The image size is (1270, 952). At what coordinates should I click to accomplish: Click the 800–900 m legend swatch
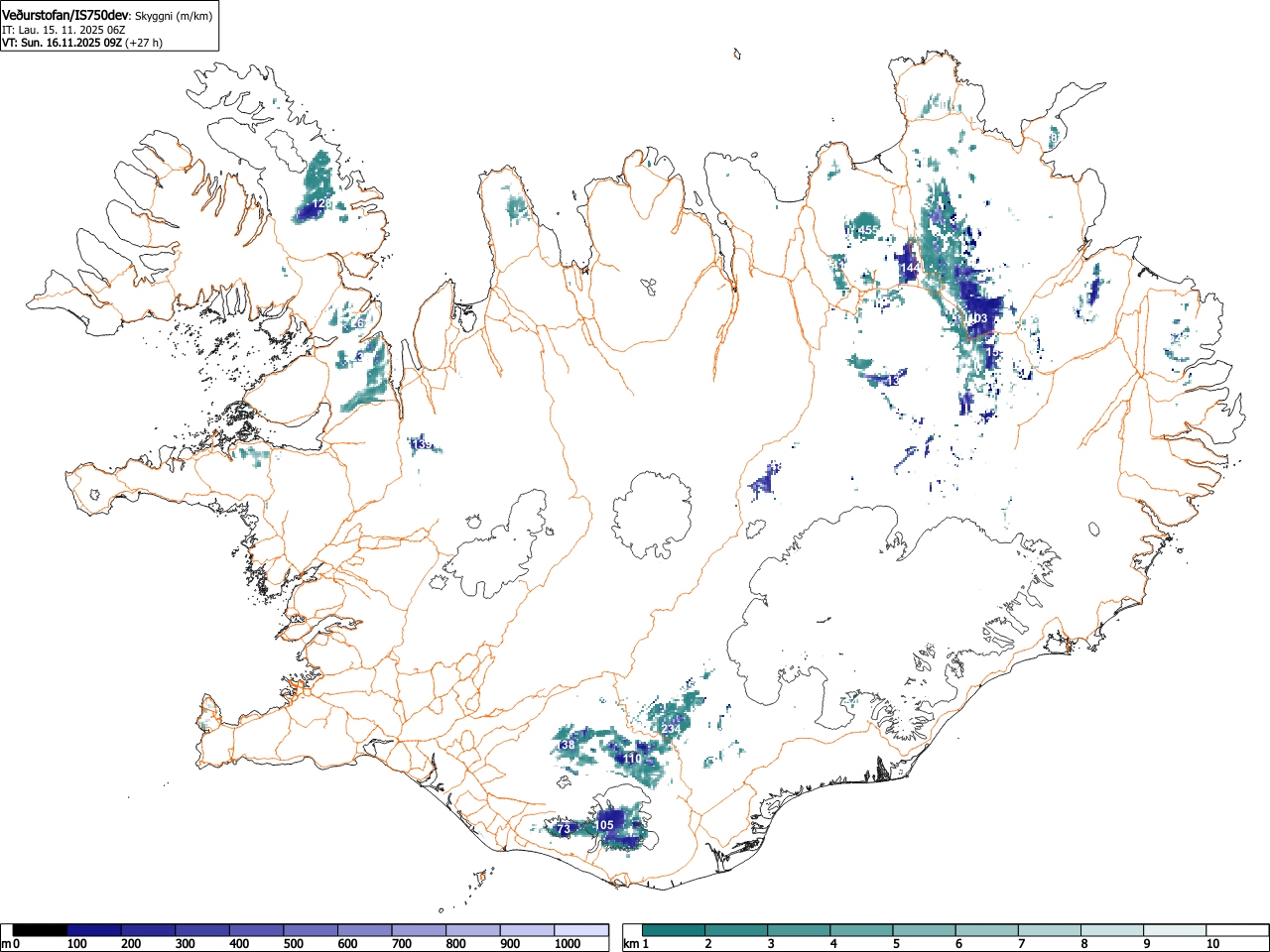pyautogui.click(x=473, y=930)
